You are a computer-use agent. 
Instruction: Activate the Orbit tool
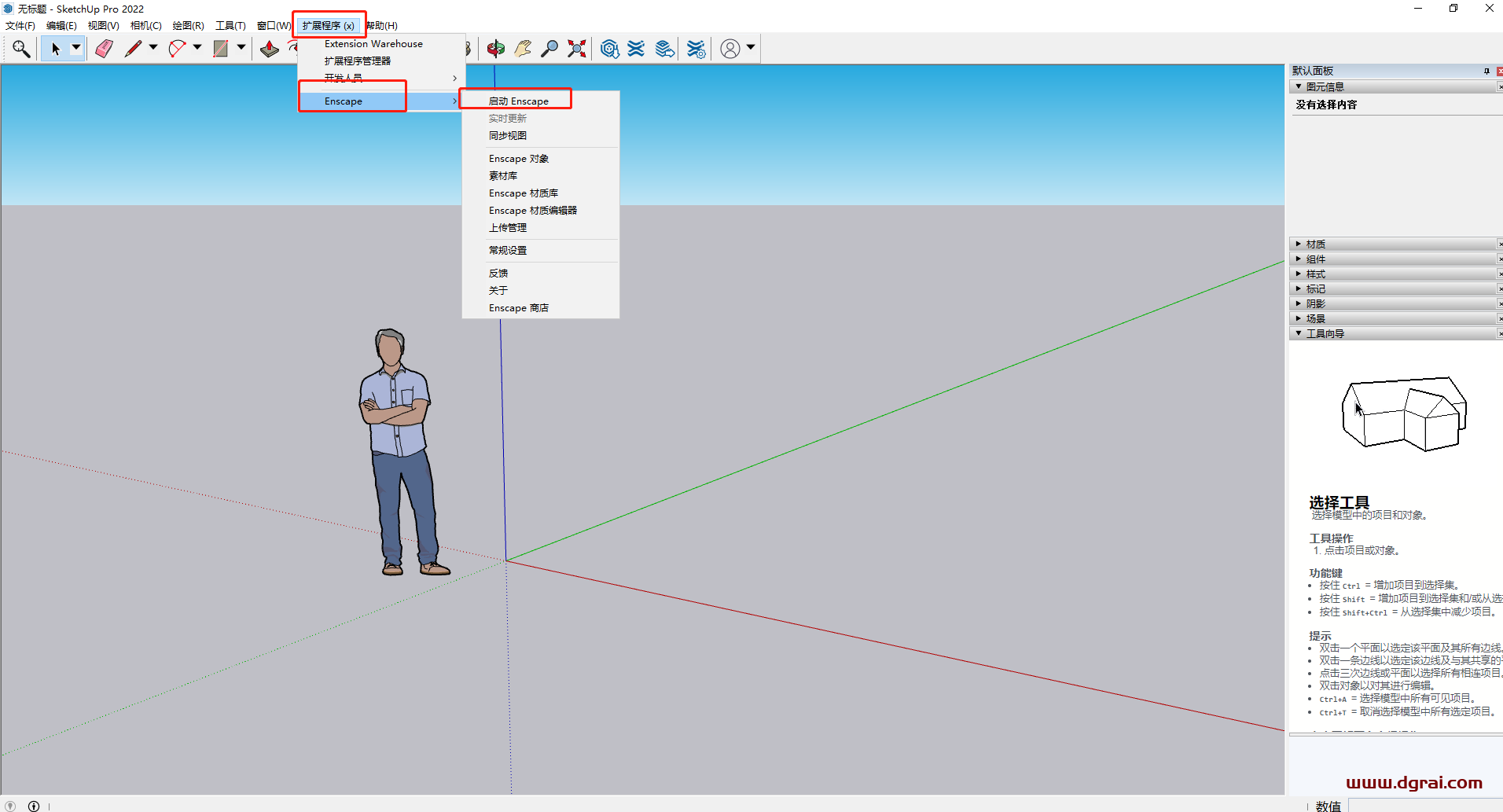pyautogui.click(x=495, y=48)
